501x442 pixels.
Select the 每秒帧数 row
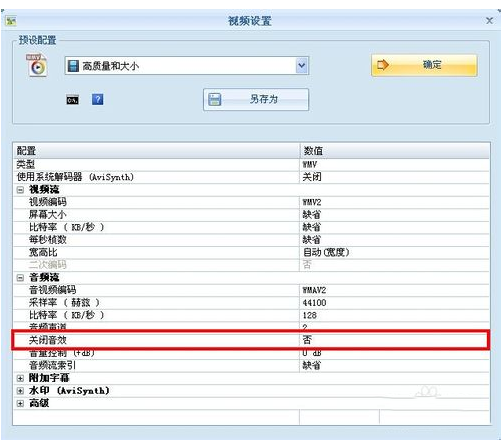pyautogui.click(x=251, y=240)
